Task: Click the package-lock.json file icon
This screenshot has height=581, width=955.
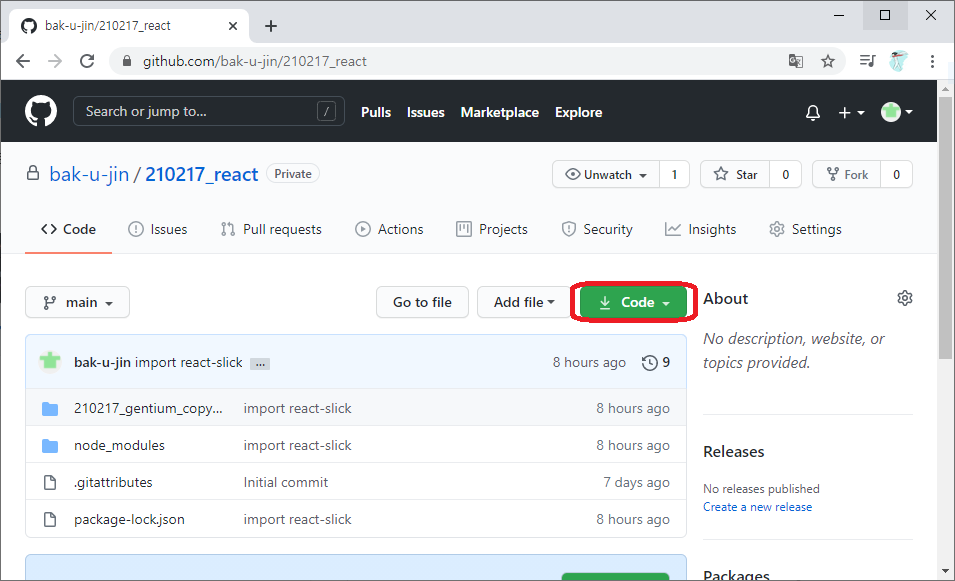Action: [x=50, y=519]
